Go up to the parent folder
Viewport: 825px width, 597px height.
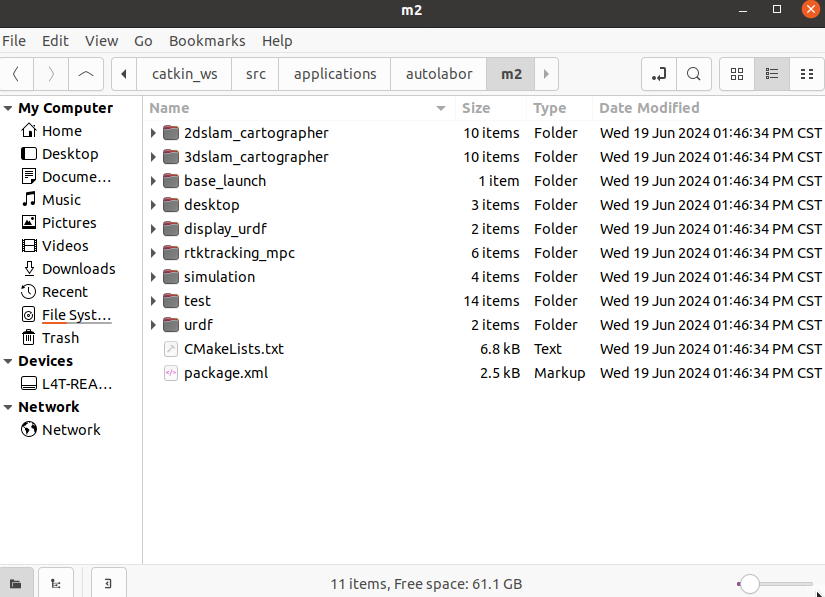tap(86, 74)
